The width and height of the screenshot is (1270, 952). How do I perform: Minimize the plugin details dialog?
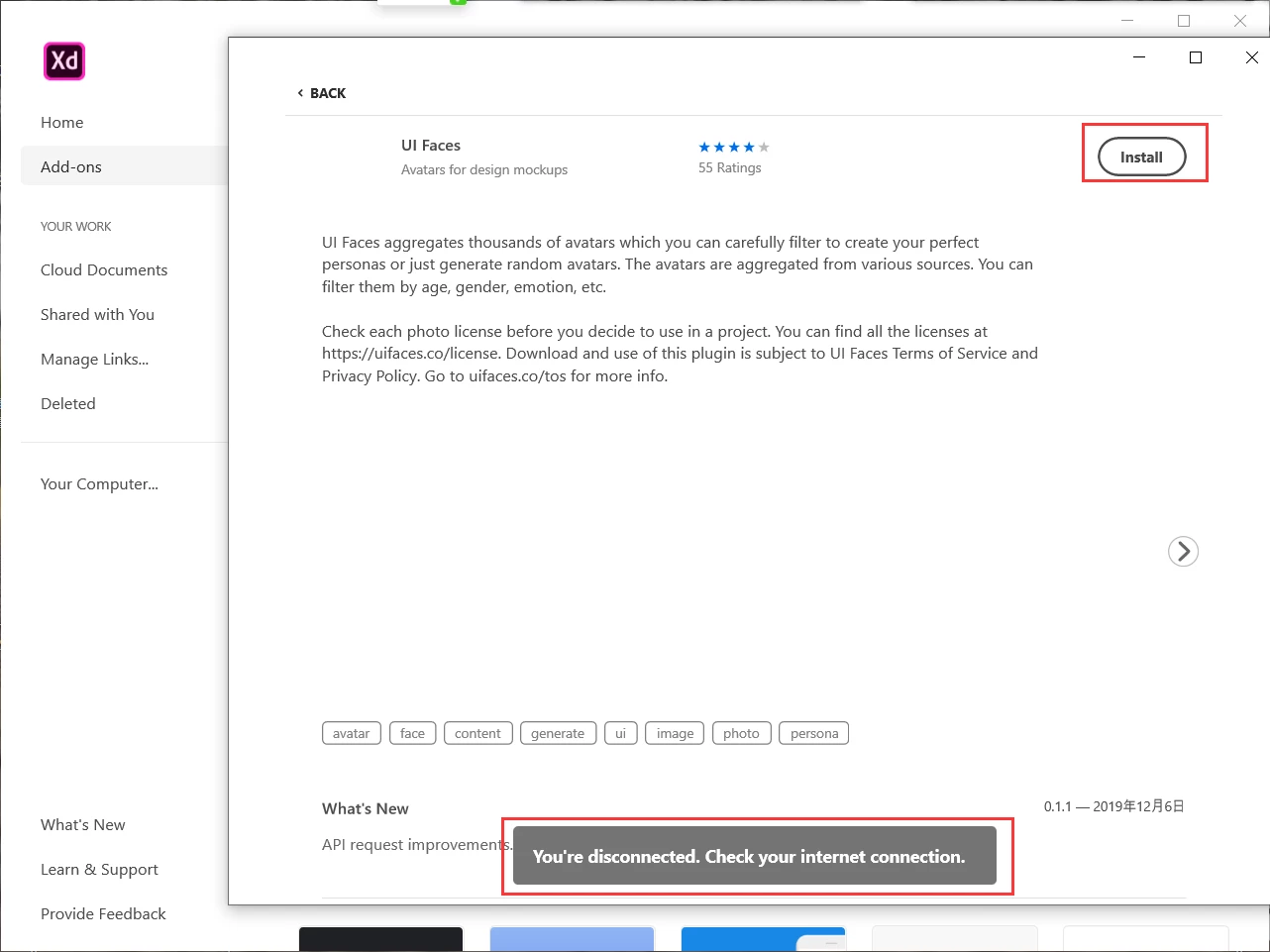coord(1139,57)
